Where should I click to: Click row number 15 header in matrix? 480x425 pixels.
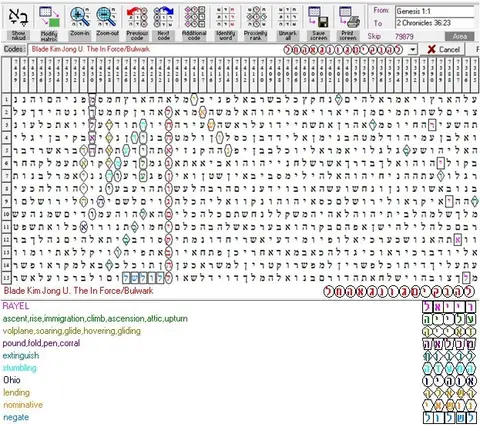coord(6,277)
